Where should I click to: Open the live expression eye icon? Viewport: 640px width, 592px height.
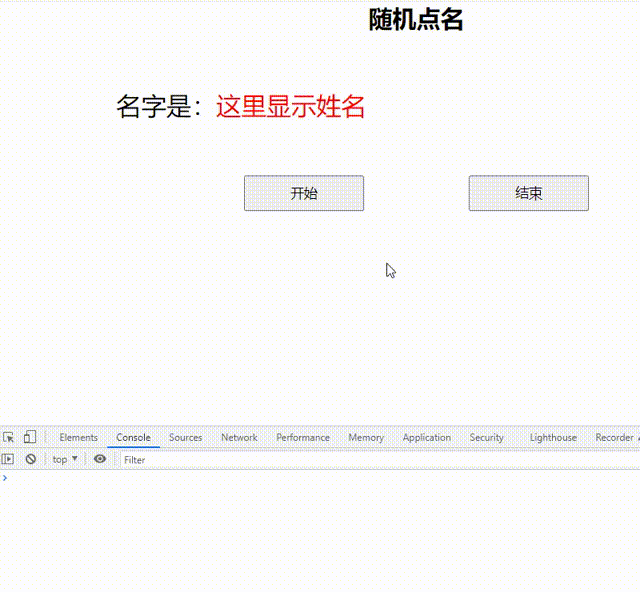coord(100,459)
